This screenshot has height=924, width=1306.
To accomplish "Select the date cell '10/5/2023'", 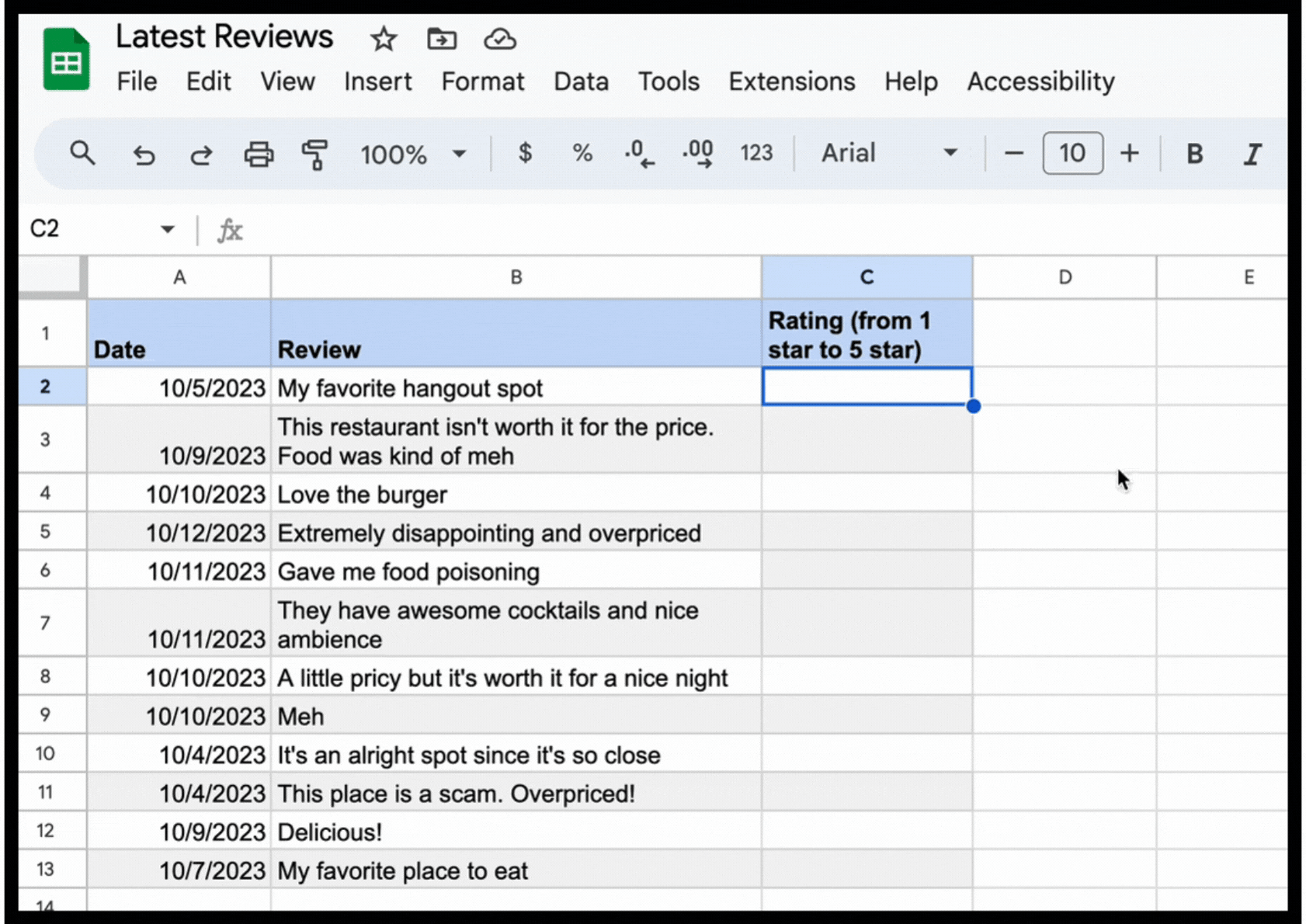I will pyautogui.click(x=179, y=387).
